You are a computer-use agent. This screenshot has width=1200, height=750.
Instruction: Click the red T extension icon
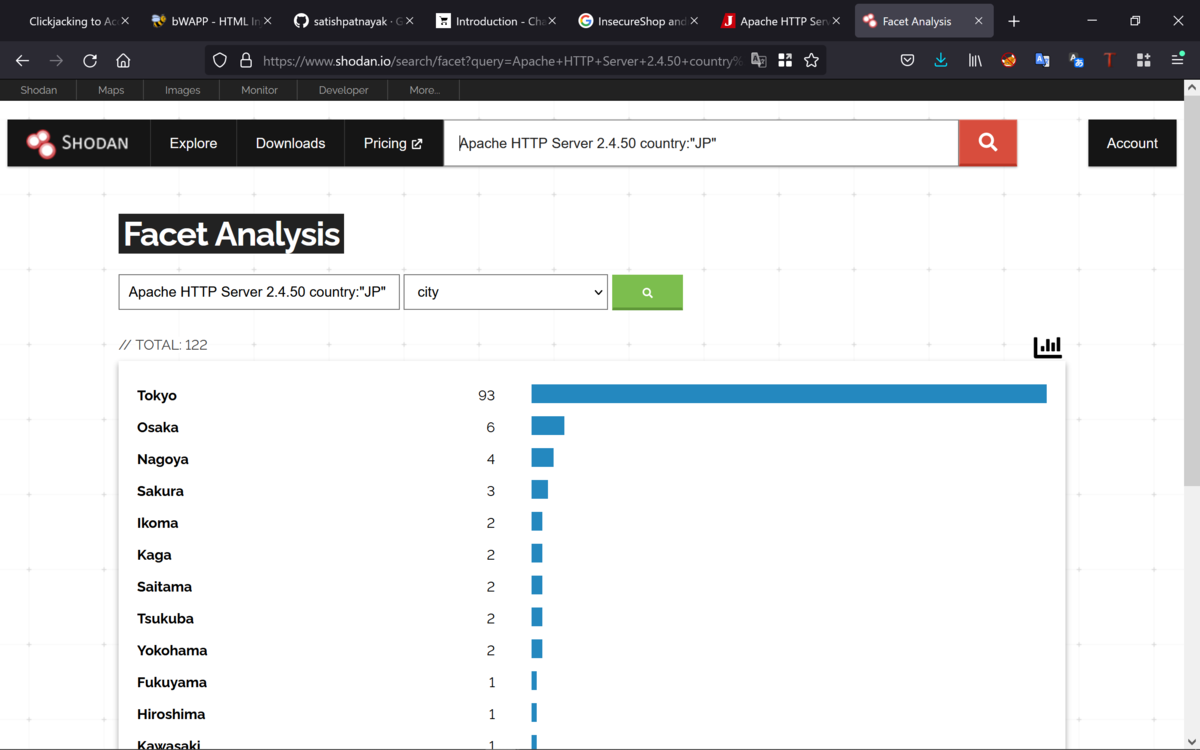1109,61
